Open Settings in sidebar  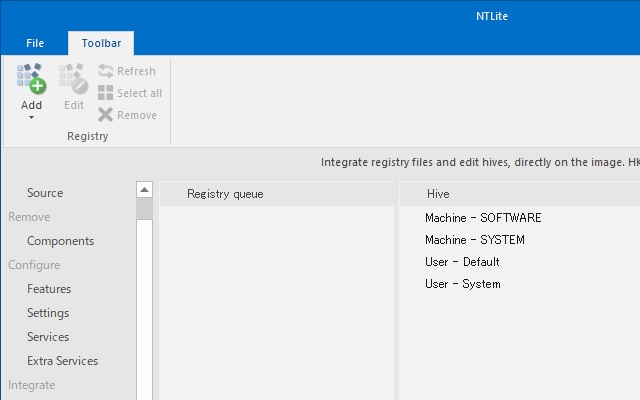[x=48, y=313]
